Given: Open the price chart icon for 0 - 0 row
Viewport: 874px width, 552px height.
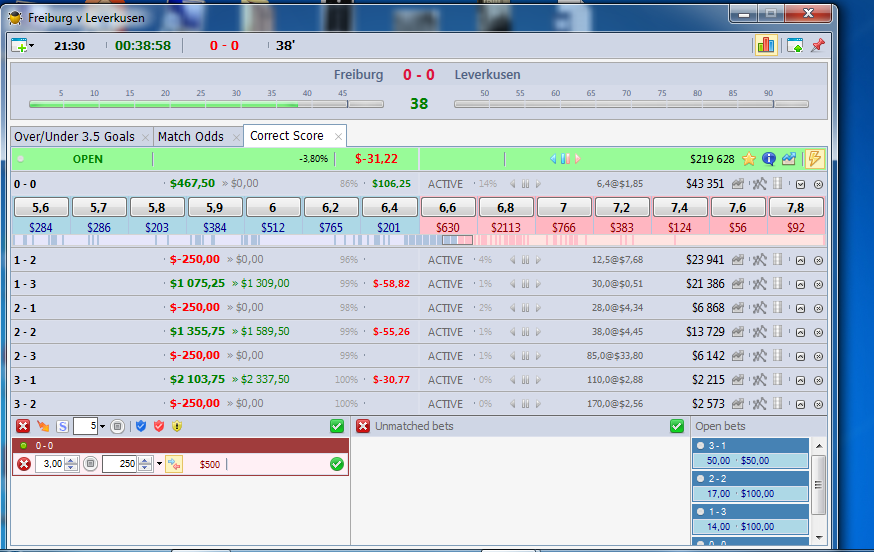Looking at the screenshot, I should tap(737, 184).
